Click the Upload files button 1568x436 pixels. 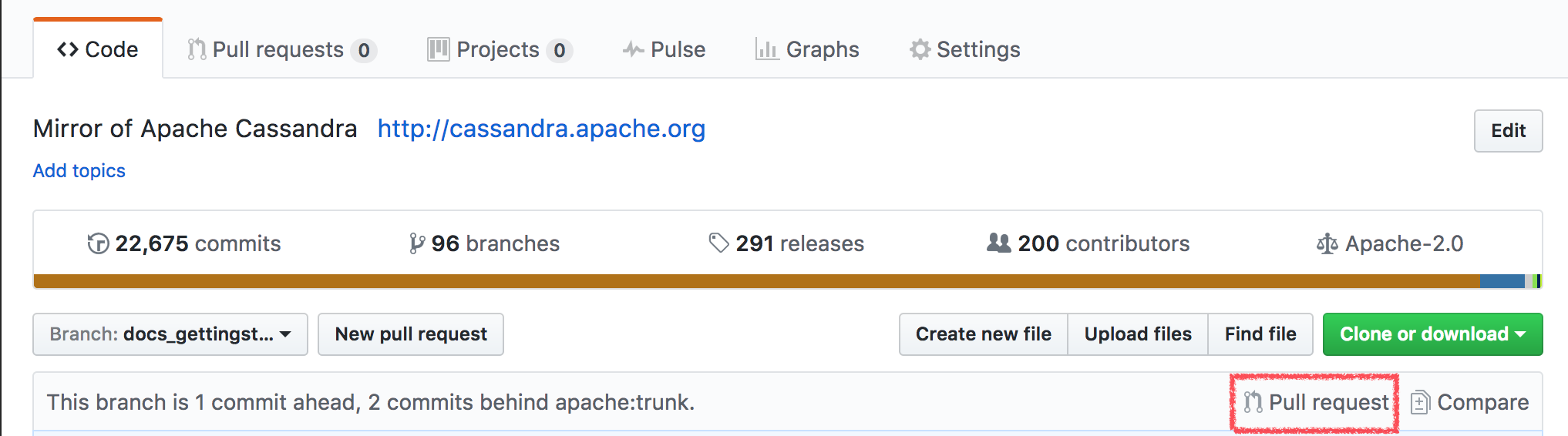[x=1137, y=334]
